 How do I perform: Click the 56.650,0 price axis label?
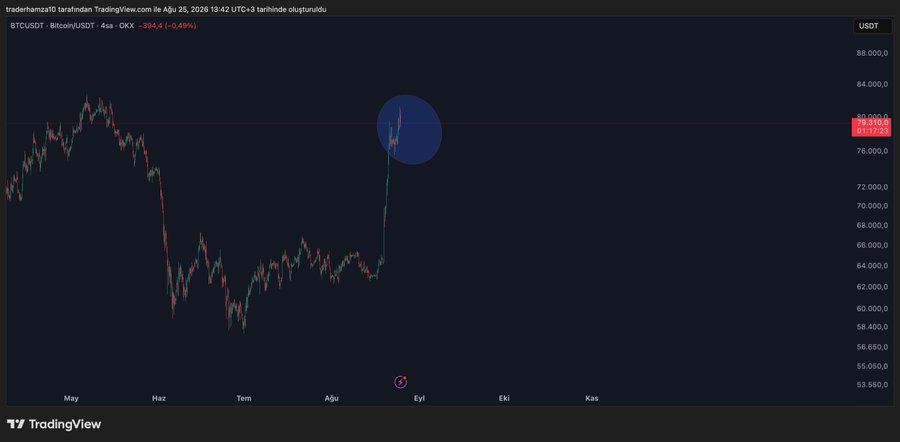[871, 347]
